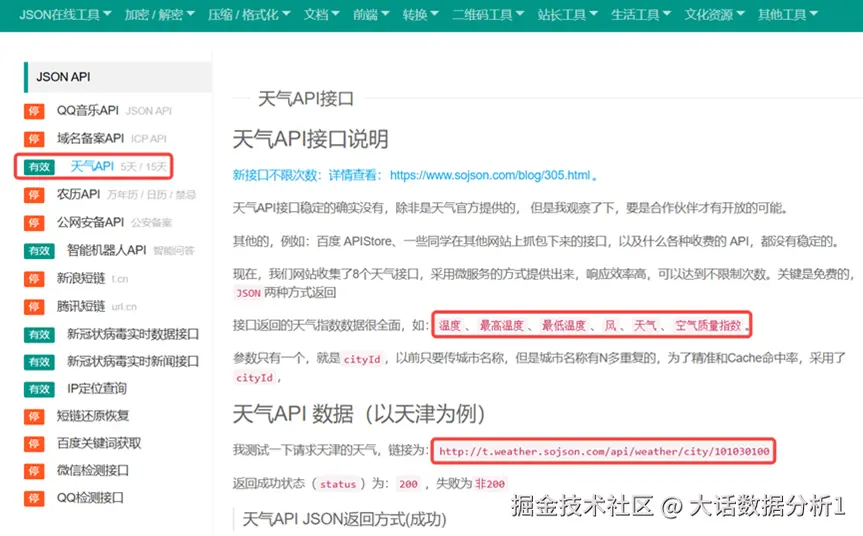The image size is (863, 536).
Task: Click the 停 badge beside 新浪短链
Action: click(34, 279)
